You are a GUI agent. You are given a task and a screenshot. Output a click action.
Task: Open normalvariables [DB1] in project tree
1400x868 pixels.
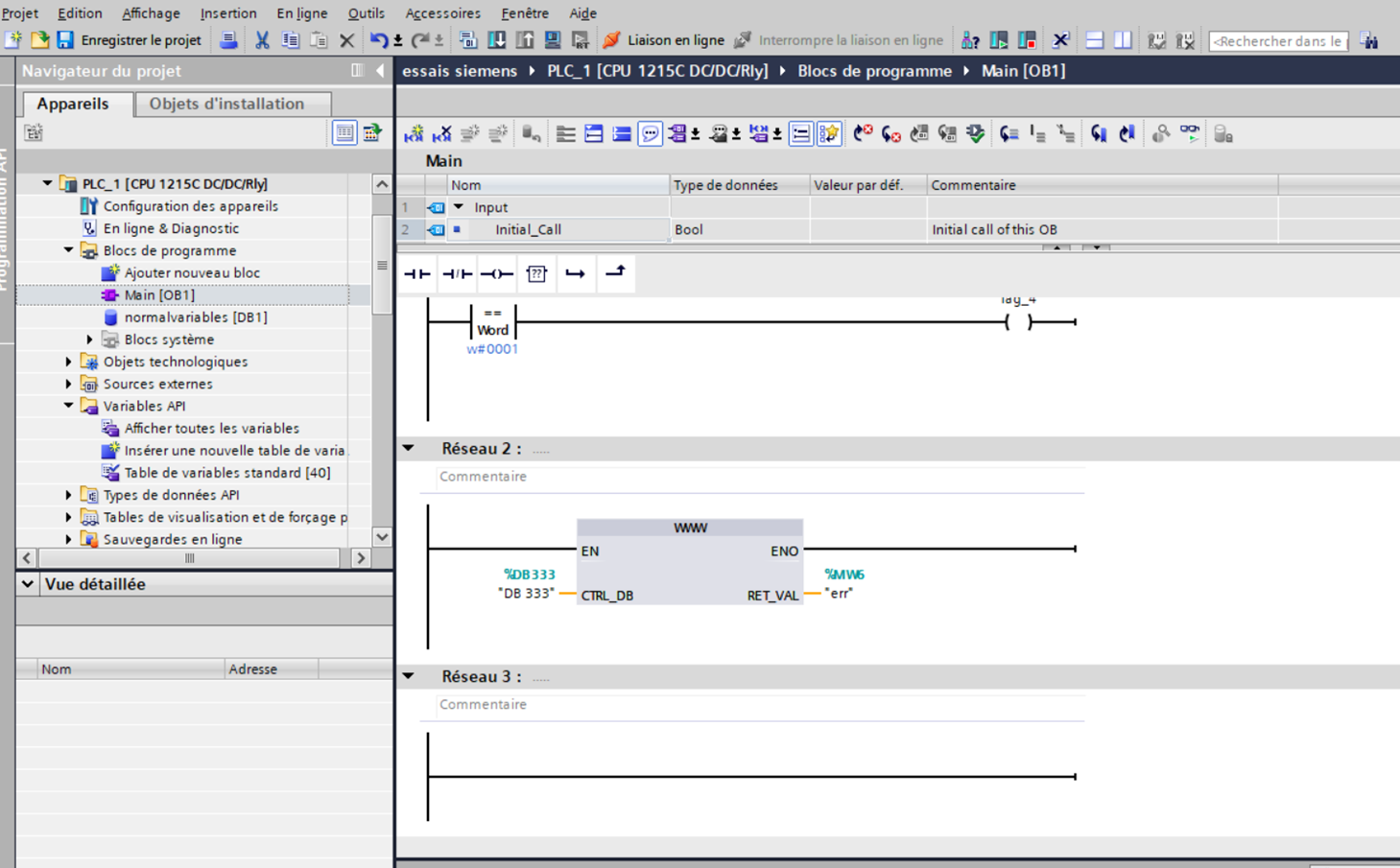point(195,317)
